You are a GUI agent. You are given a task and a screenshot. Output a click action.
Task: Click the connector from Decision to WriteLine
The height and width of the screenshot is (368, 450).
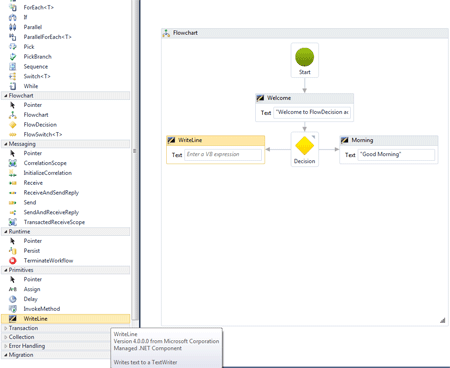click(278, 149)
